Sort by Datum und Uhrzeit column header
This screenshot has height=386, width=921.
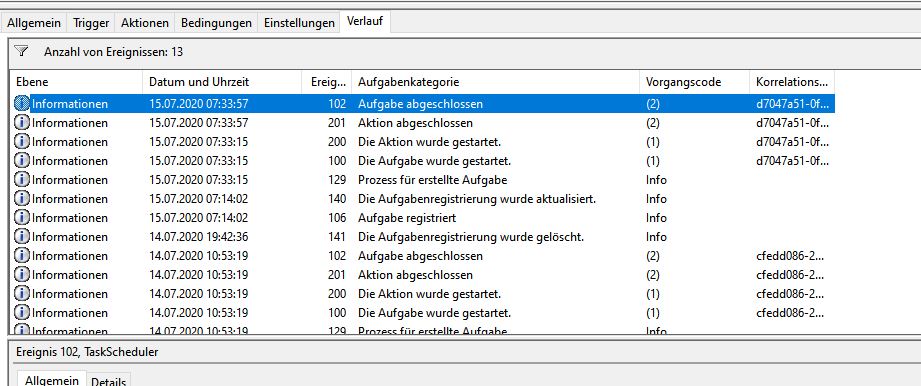222,82
